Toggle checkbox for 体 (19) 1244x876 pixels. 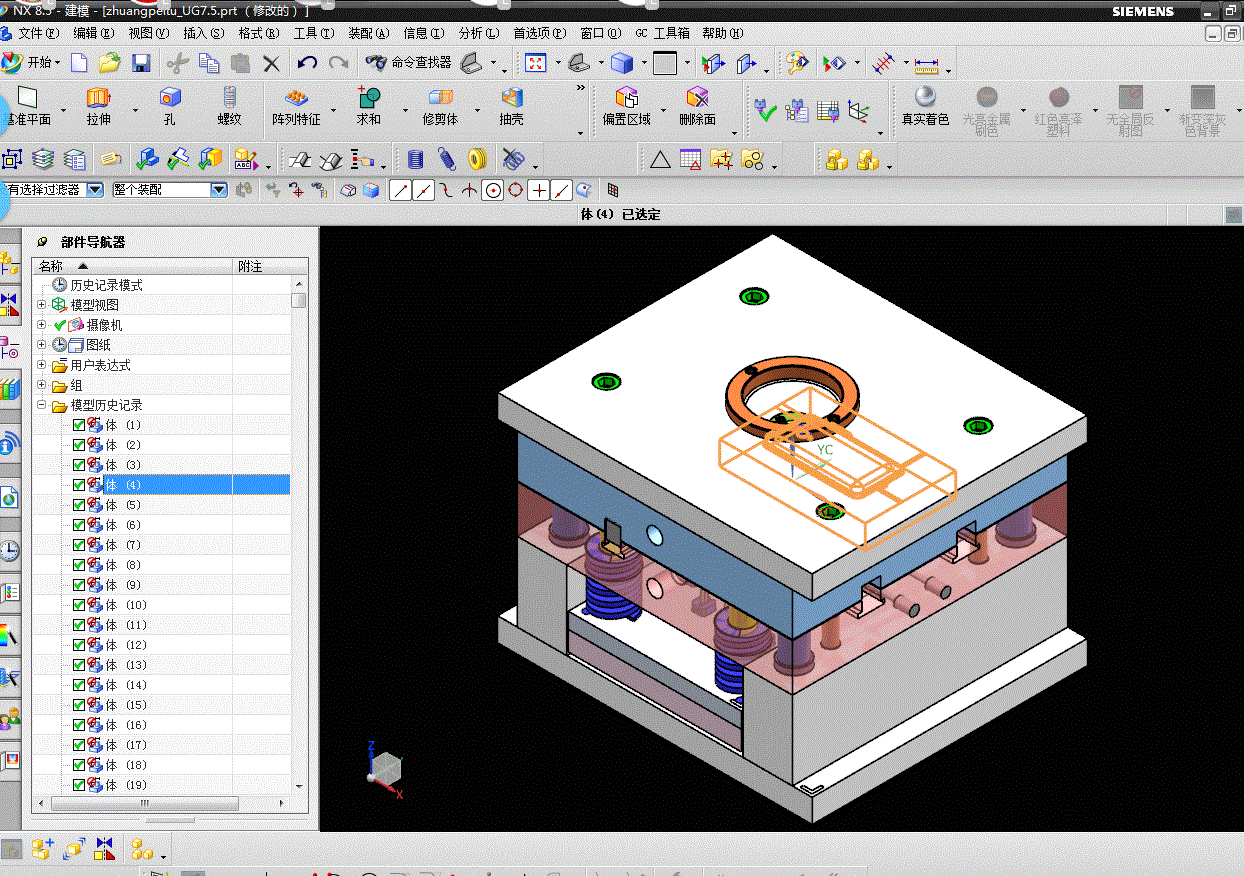click(79, 785)
